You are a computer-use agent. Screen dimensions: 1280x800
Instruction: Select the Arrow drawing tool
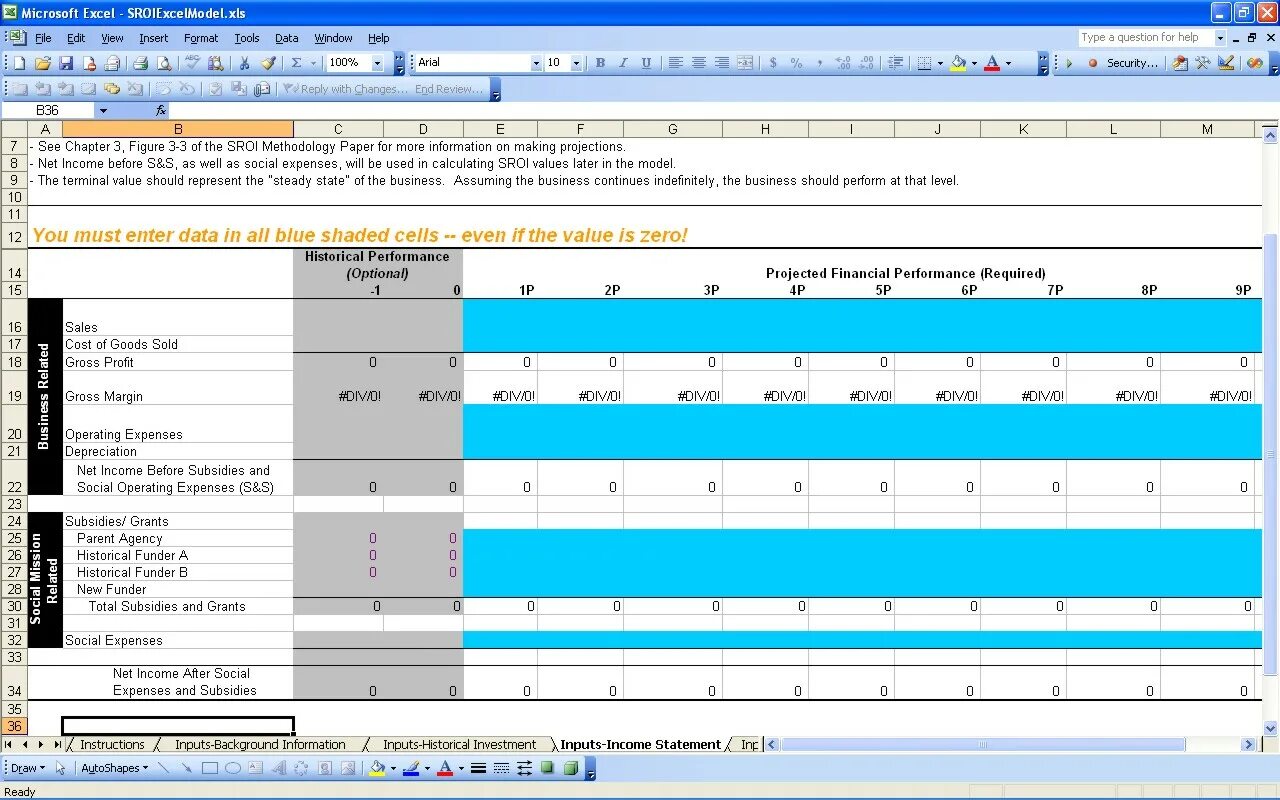pos(187,768)
